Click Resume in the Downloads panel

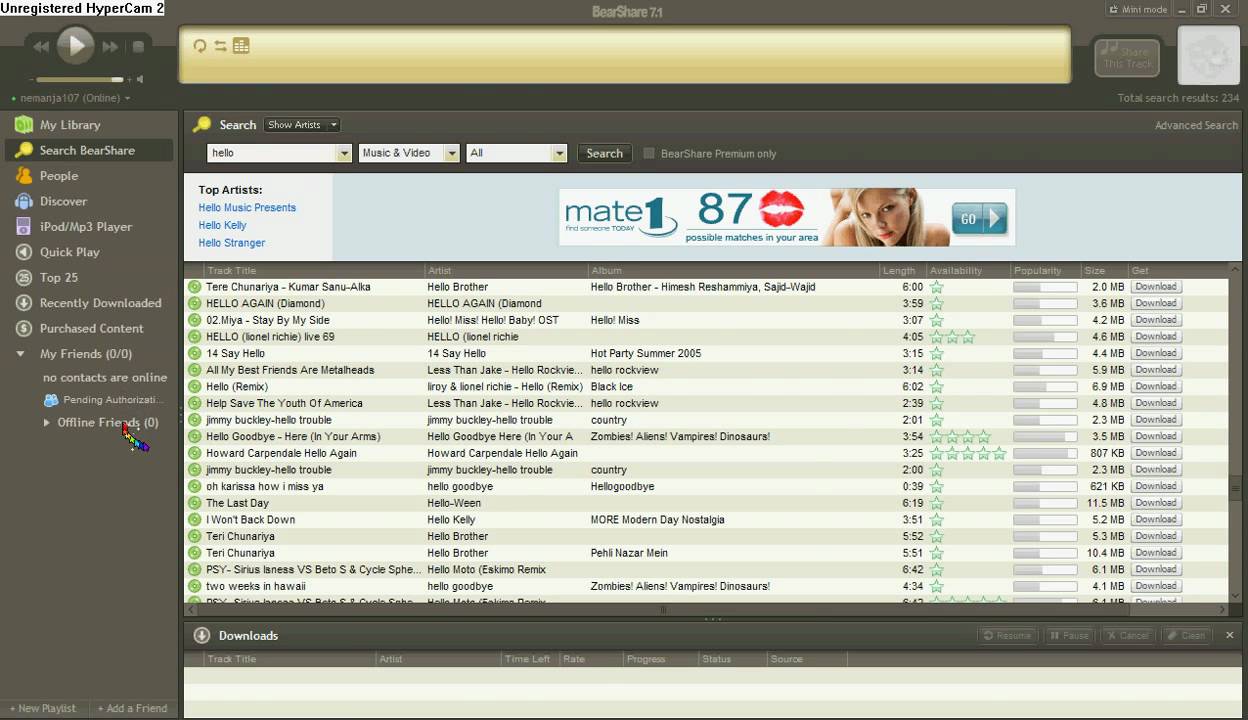(1007, 635)
